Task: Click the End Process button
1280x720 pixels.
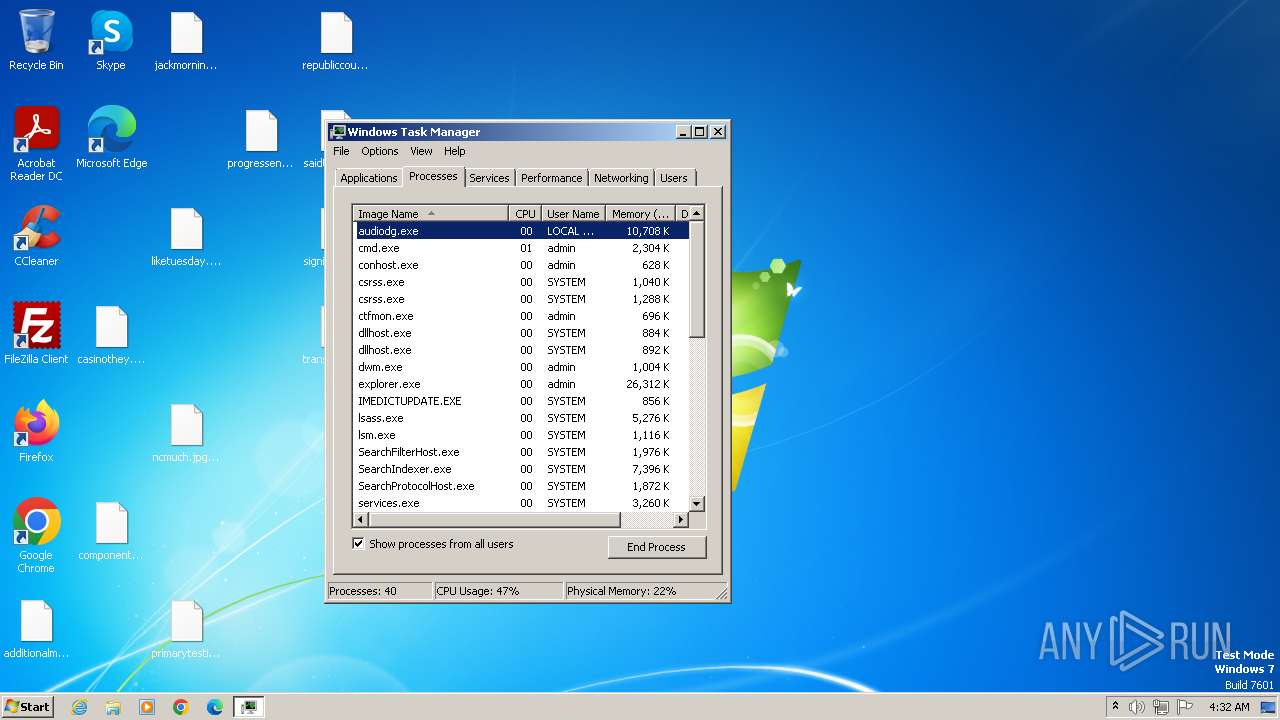Action: point(656,547)
